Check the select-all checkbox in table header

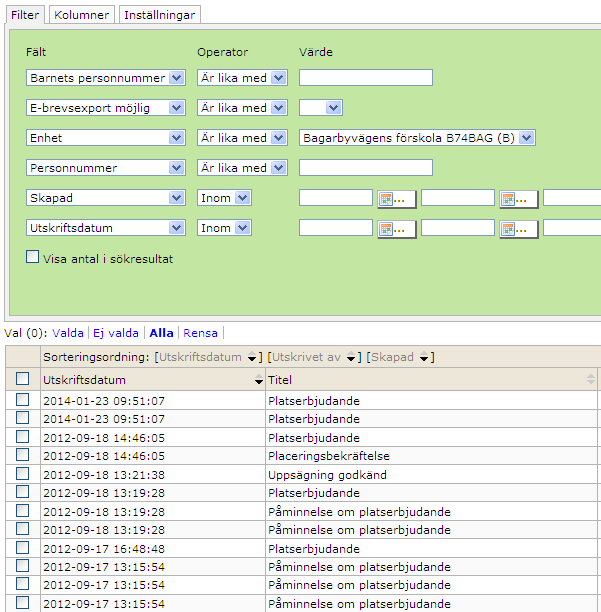click(x=23, y=379)
